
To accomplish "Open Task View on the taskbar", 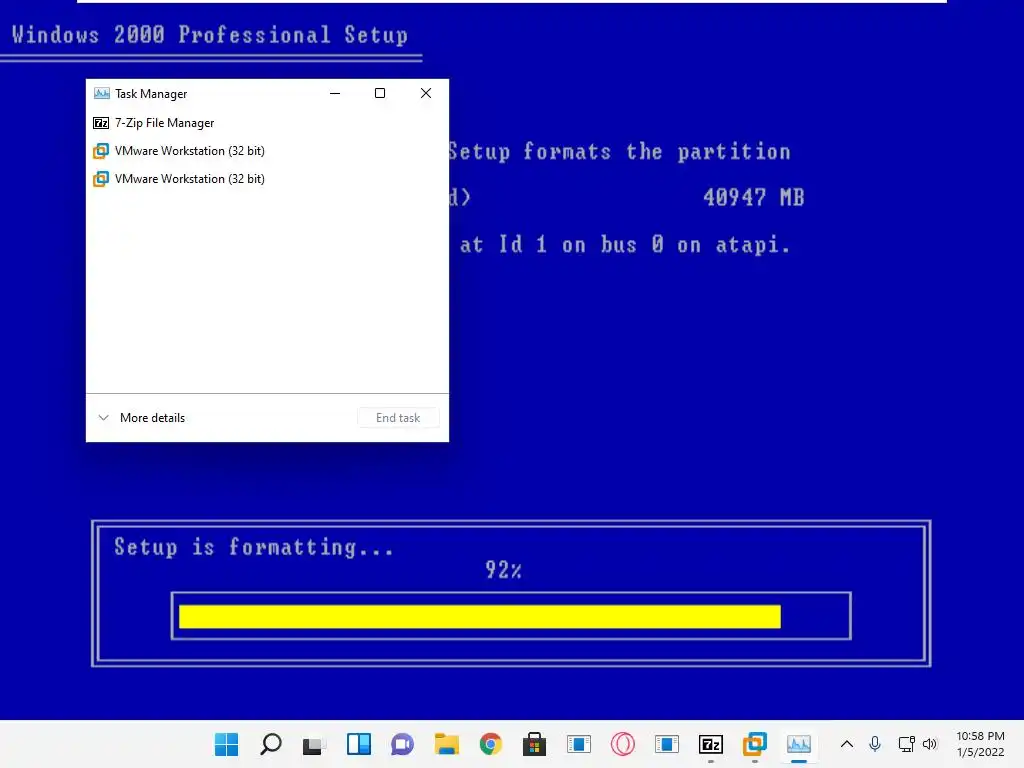I will coord(314,744).
